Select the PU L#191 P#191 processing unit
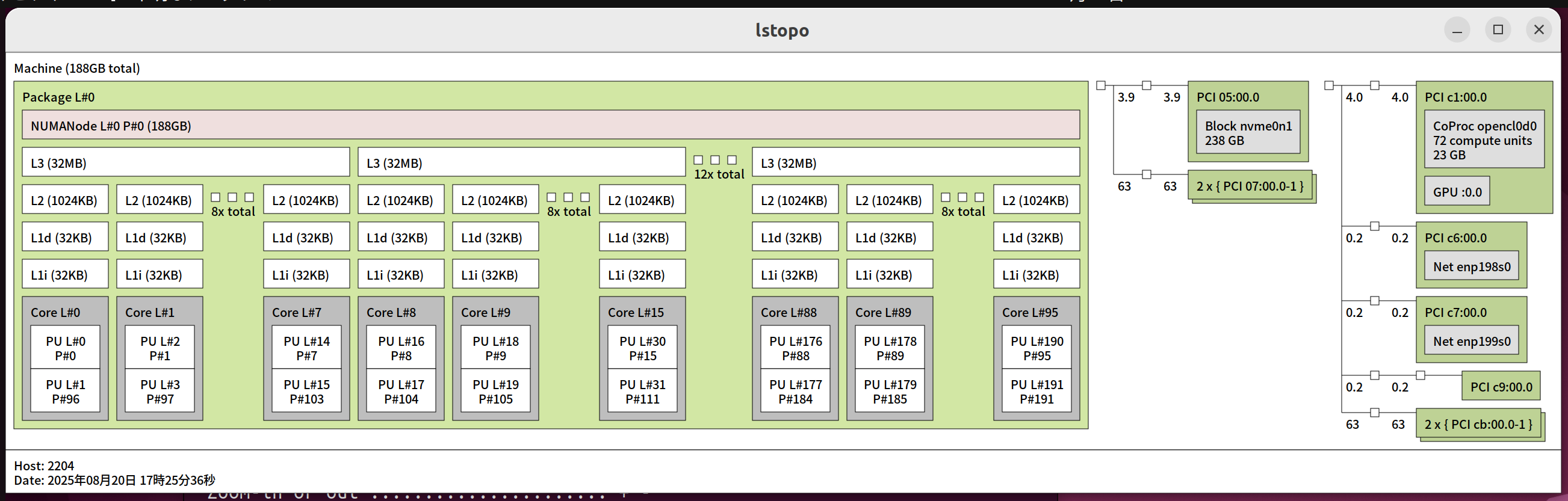1568x501 pixels. pyautogui.click(x=1036, y=391)
